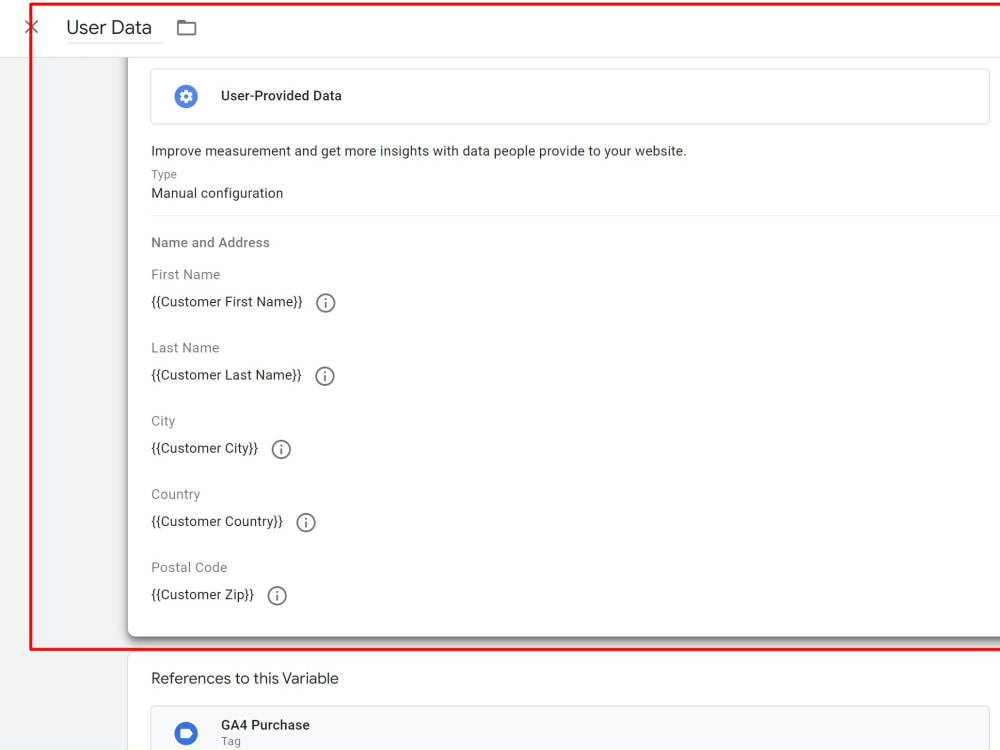Click the {{Customer First Name}} value
The image size is (1000, 750).
pos(226,302)
